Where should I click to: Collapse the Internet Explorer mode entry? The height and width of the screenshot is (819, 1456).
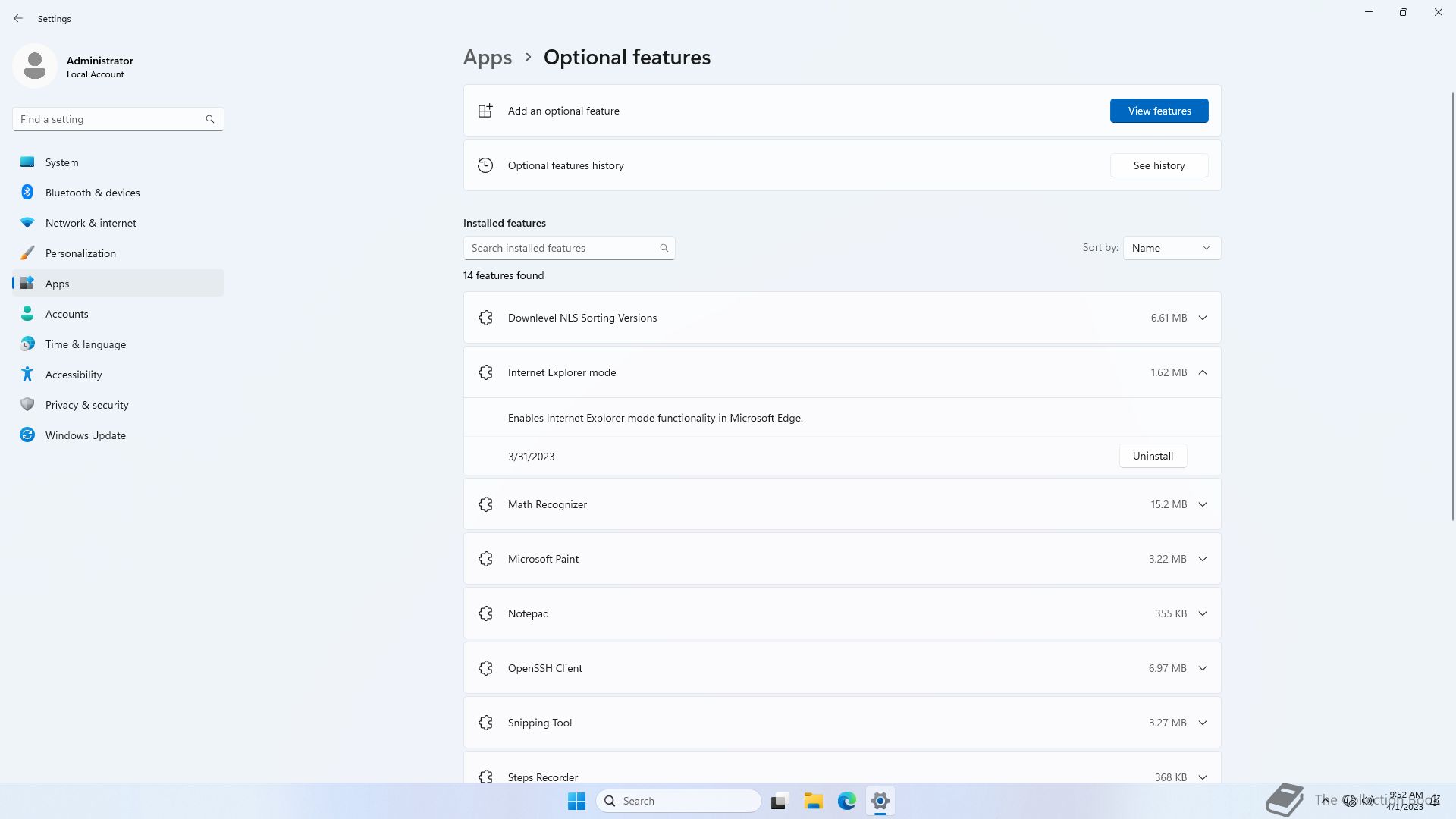[1202, 372]
